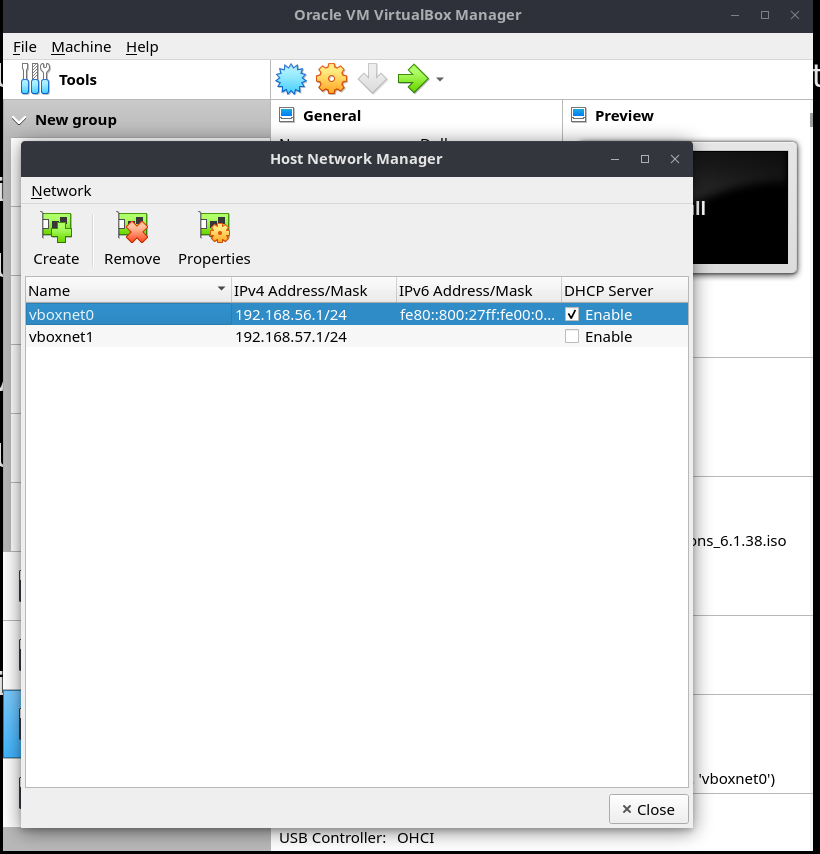Click the Close button in Host Network Manager
The image size is (820, 854).
[x=648, y=809]
